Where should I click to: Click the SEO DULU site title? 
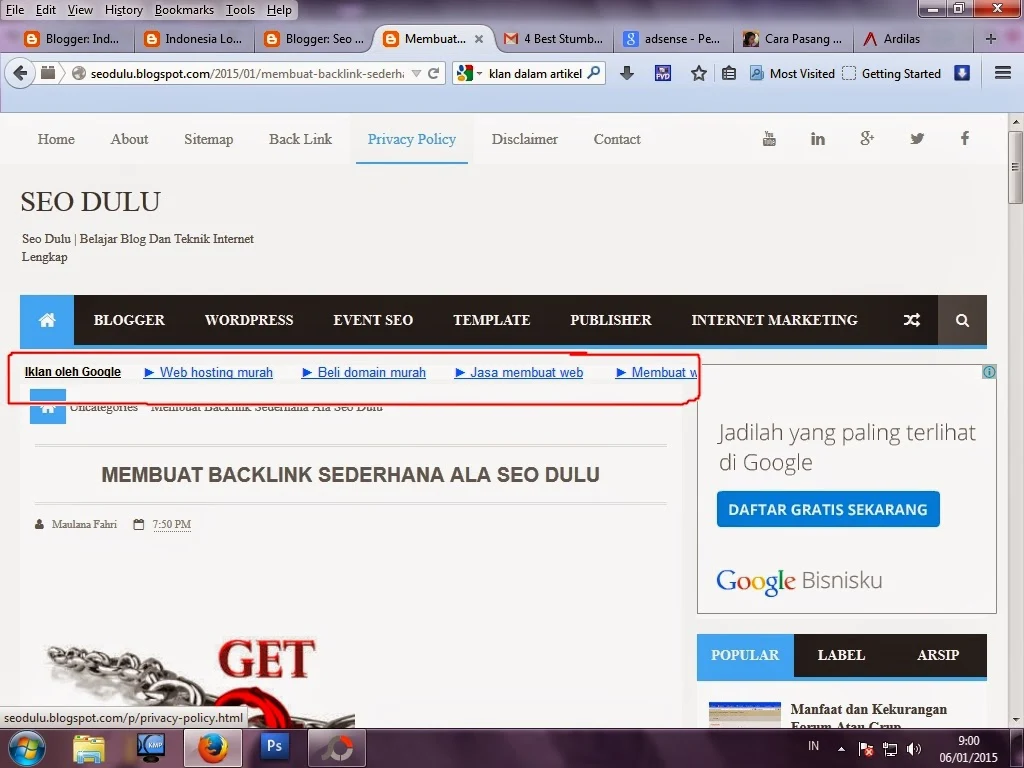[90, 202]
